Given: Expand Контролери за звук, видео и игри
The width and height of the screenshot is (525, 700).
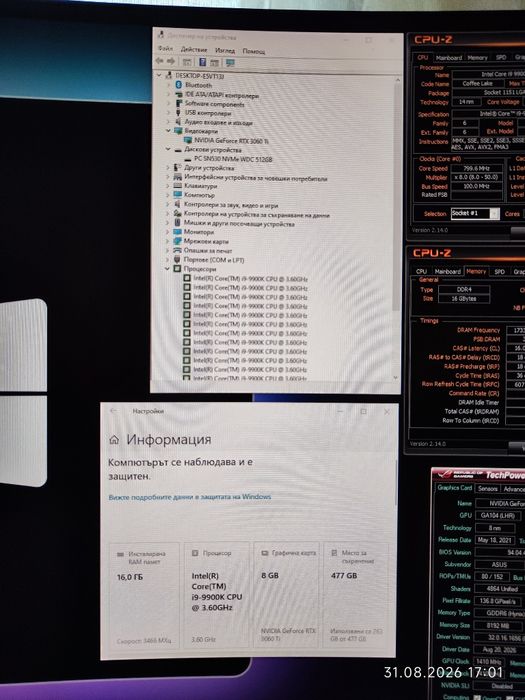Looking at the screenshot, I should pyautogui.click(x=168, y=204).
